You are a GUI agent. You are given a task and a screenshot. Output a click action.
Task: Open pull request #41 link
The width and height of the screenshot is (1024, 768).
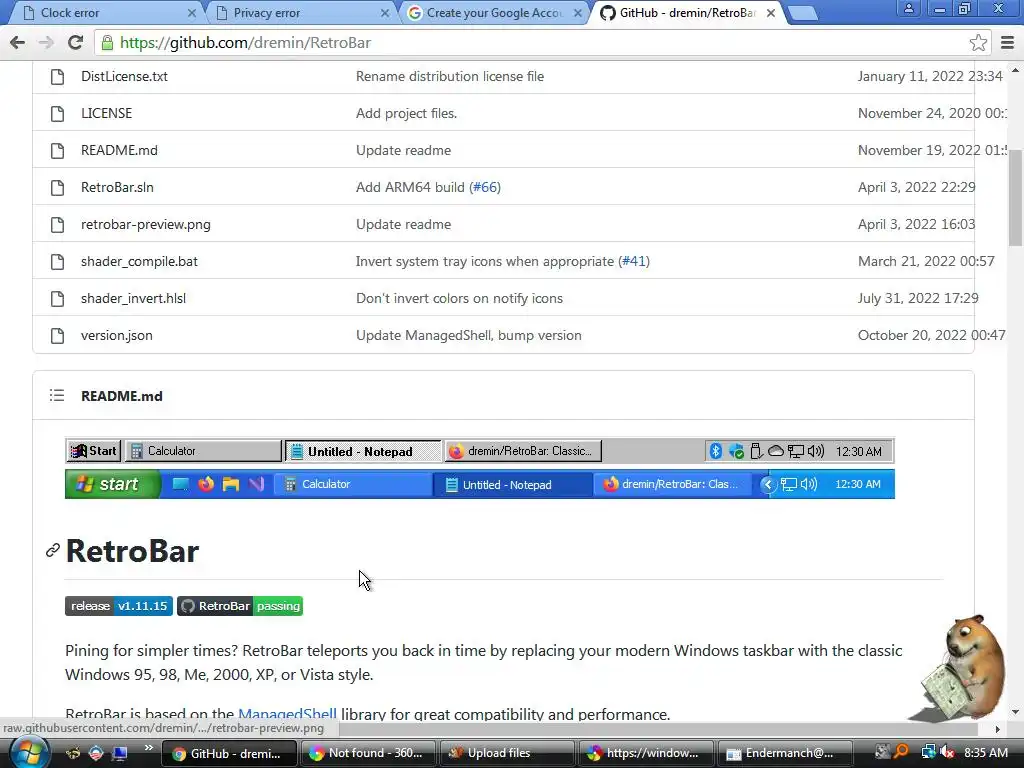point(633,262)
